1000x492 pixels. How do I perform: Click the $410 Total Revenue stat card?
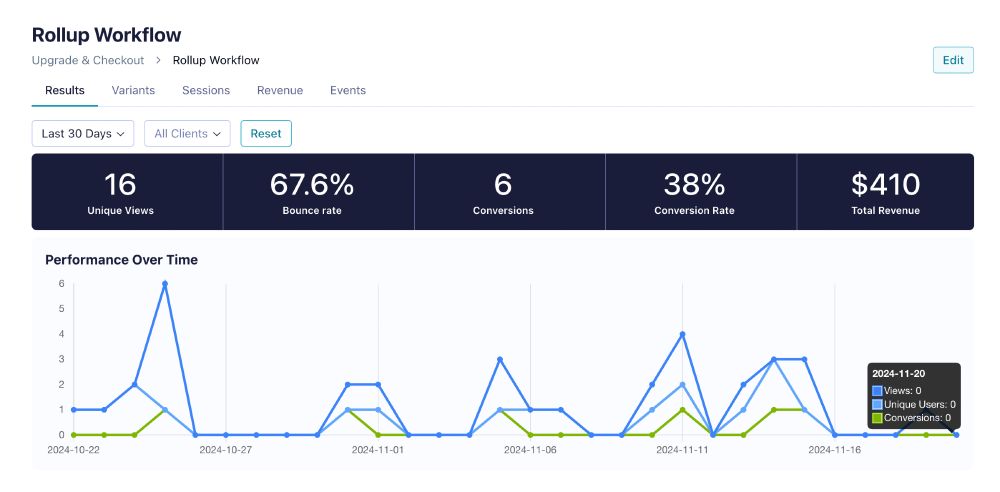point(885,191)
